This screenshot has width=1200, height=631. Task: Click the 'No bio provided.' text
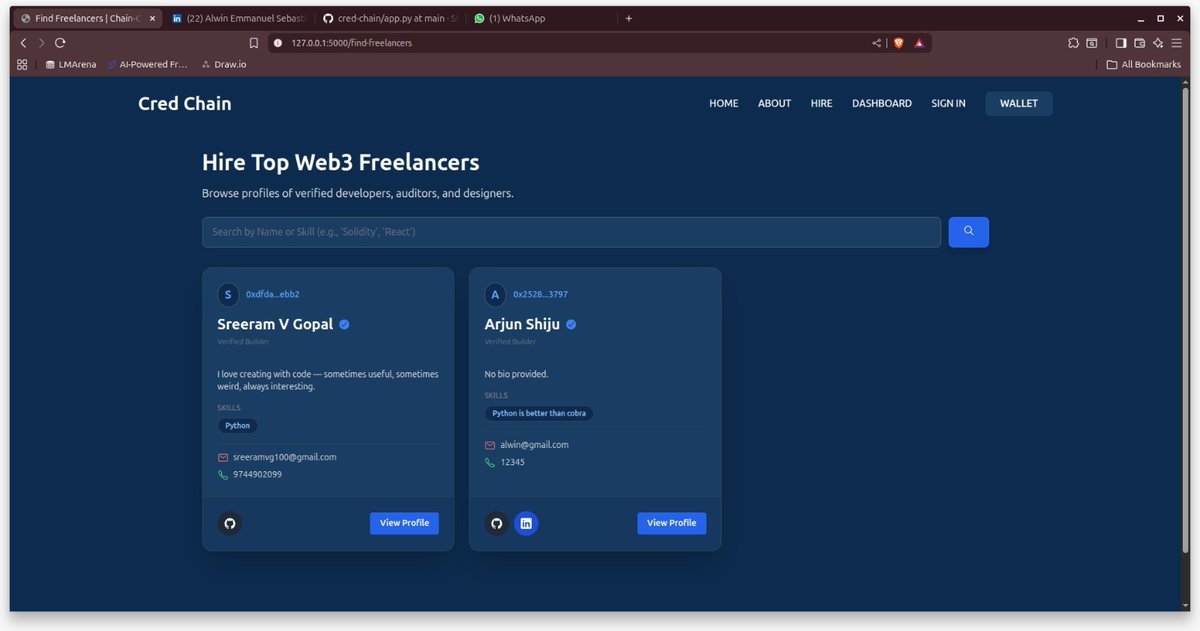(x=516, y=374)
